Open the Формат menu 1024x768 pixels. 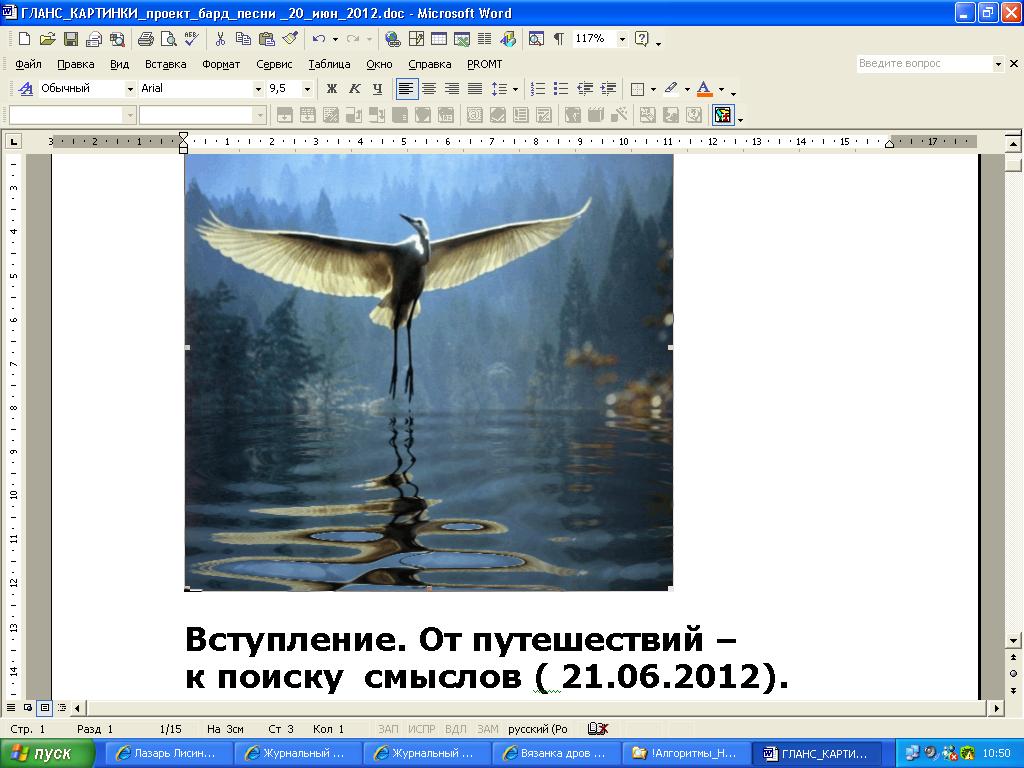coord(221,64)
